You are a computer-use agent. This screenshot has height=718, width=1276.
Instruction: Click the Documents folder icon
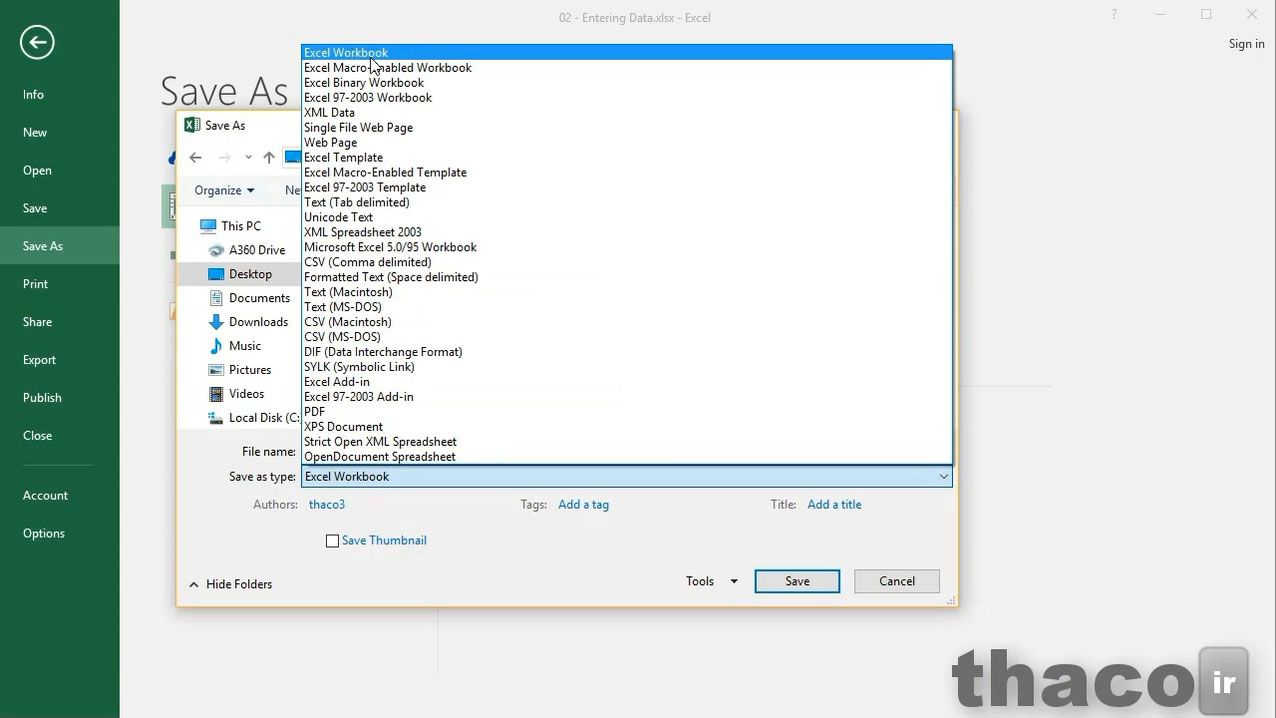pyautogui.click(x=216, y=298)
